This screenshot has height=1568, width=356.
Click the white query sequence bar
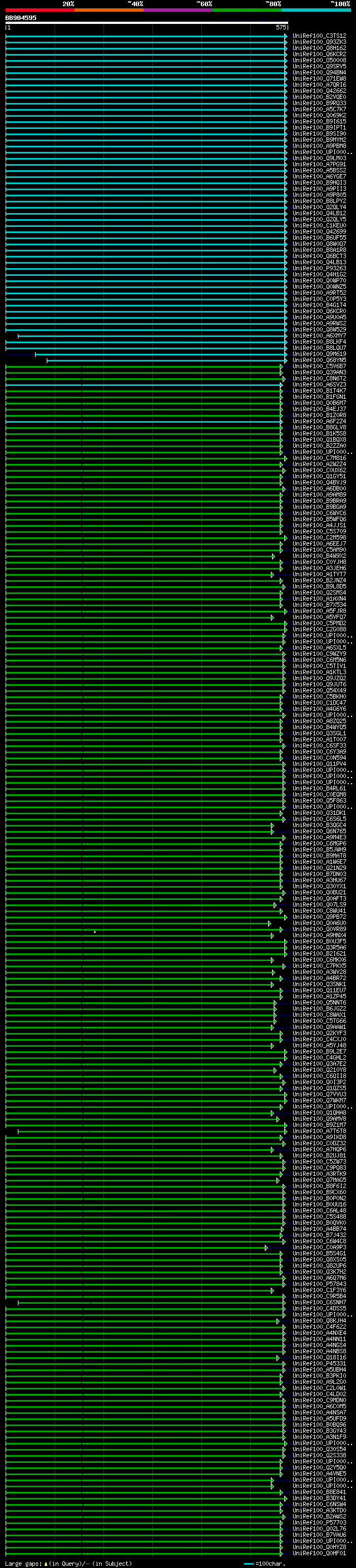[x=147, y=22]
